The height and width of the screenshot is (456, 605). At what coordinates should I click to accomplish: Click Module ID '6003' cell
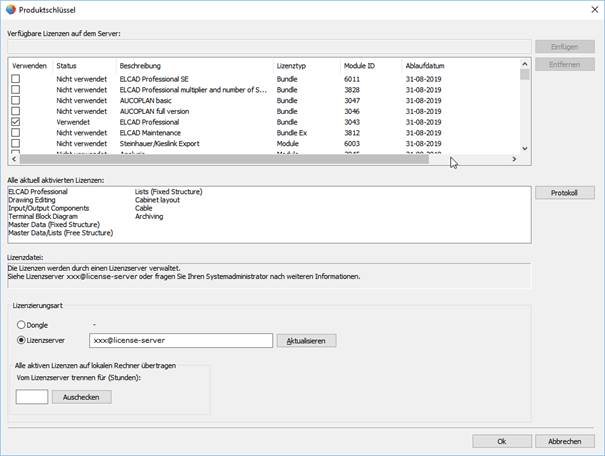[x=352, y=144]
